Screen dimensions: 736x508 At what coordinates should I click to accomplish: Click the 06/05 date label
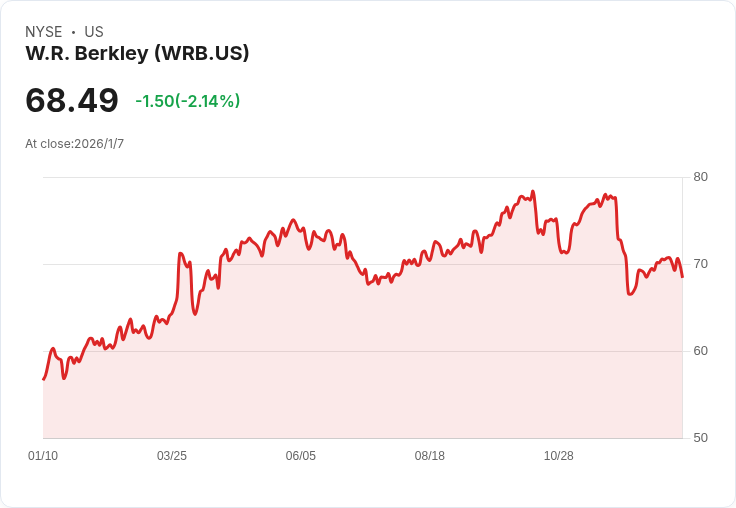pos(301,455)
